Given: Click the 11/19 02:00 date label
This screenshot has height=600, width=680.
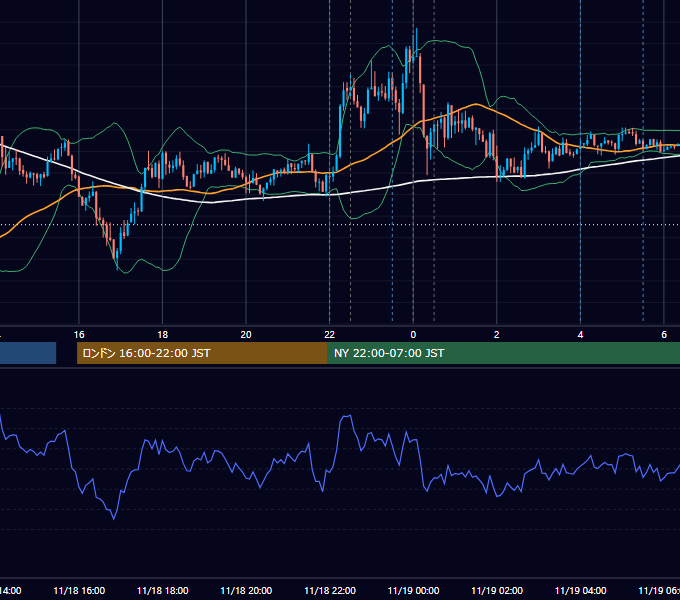Looking at the screenshot, I should click(x=497, y=591).
